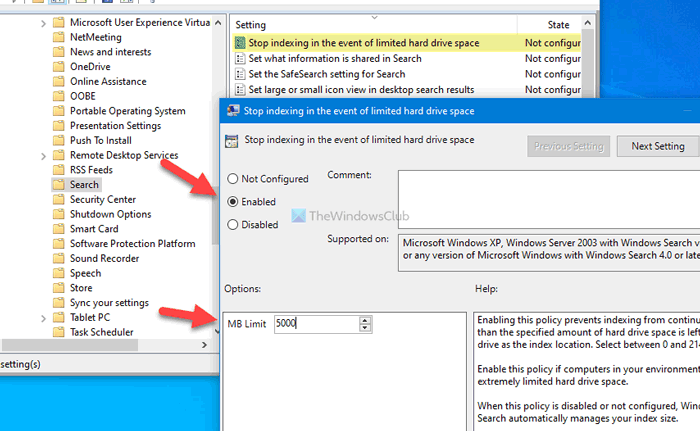
Task: Click the Push To Install folder icon
Action: tap(58, 140)
